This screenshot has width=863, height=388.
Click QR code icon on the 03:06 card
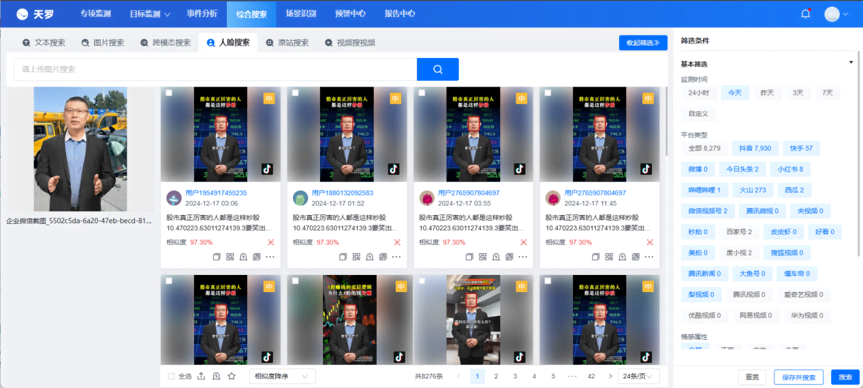pyautogui.click(x=230, y=257)
